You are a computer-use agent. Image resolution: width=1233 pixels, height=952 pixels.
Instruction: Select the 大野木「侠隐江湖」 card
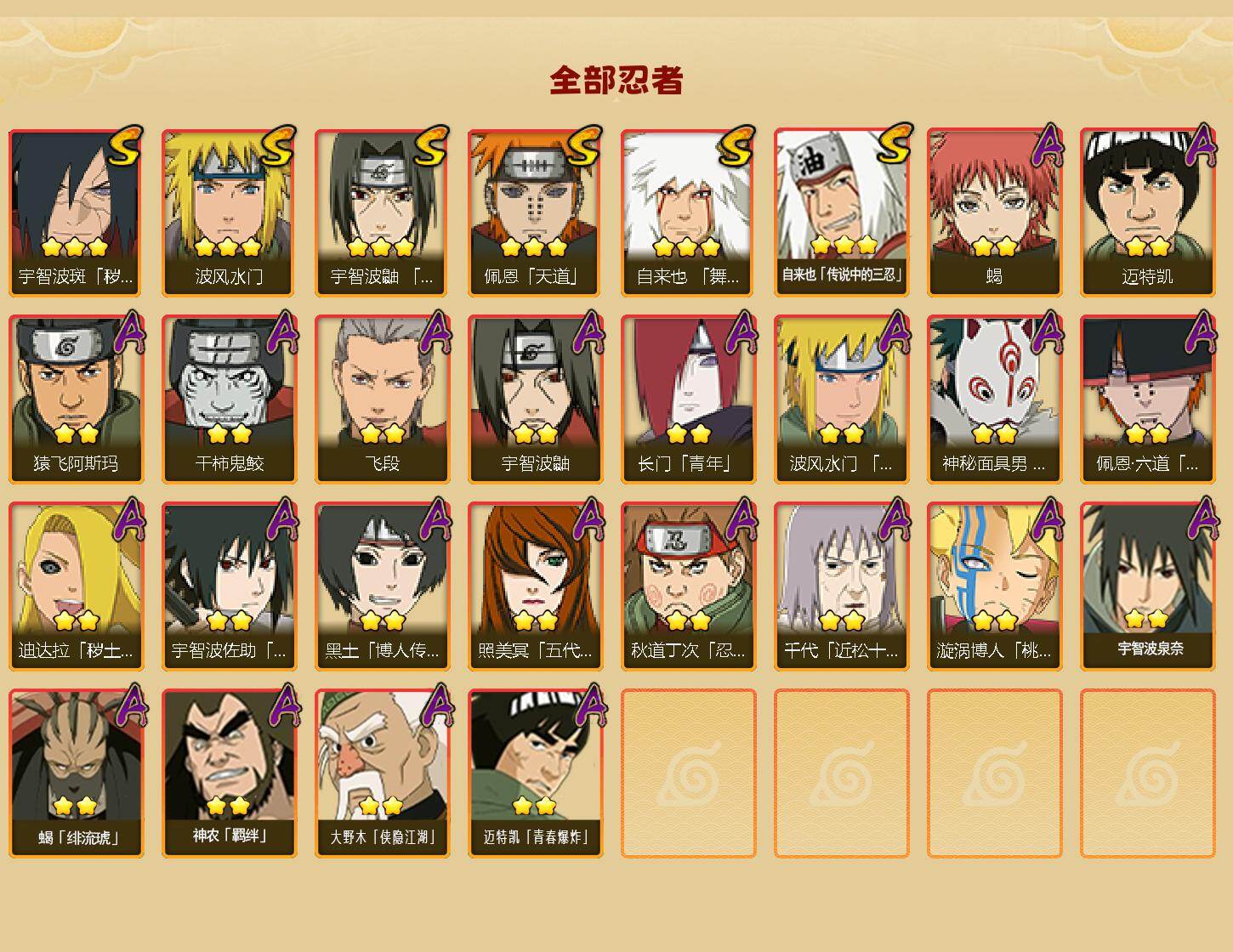[x=382, y=773]
